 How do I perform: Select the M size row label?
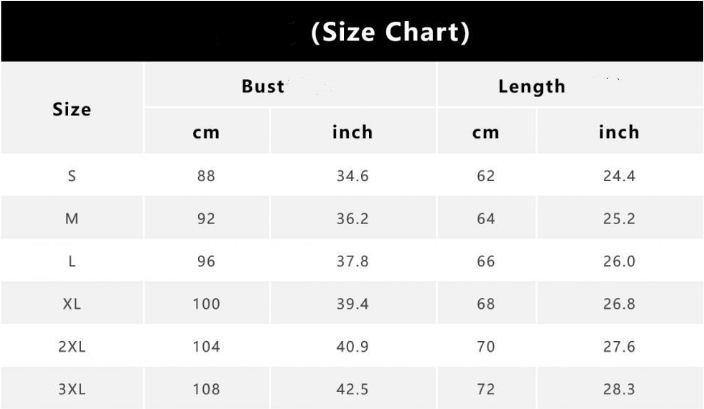coord(71,219)
